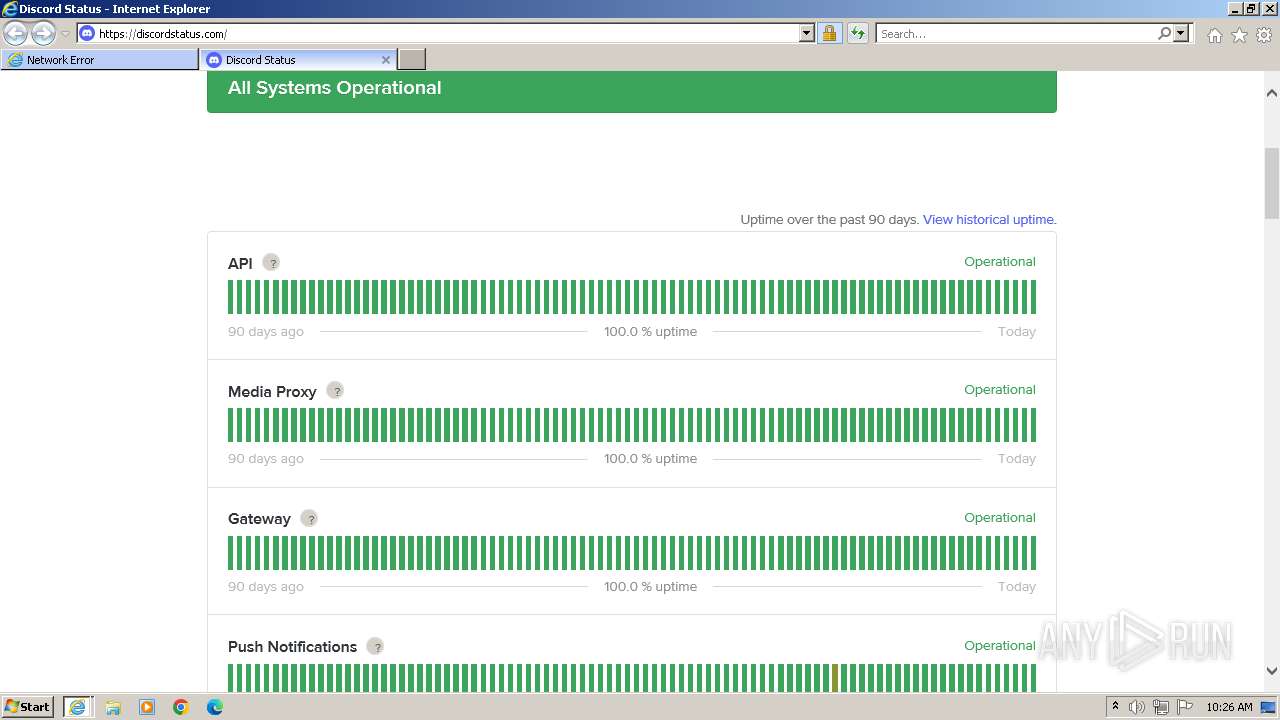Switch to the Network Error tab
1280x720 pixels.
100,60
